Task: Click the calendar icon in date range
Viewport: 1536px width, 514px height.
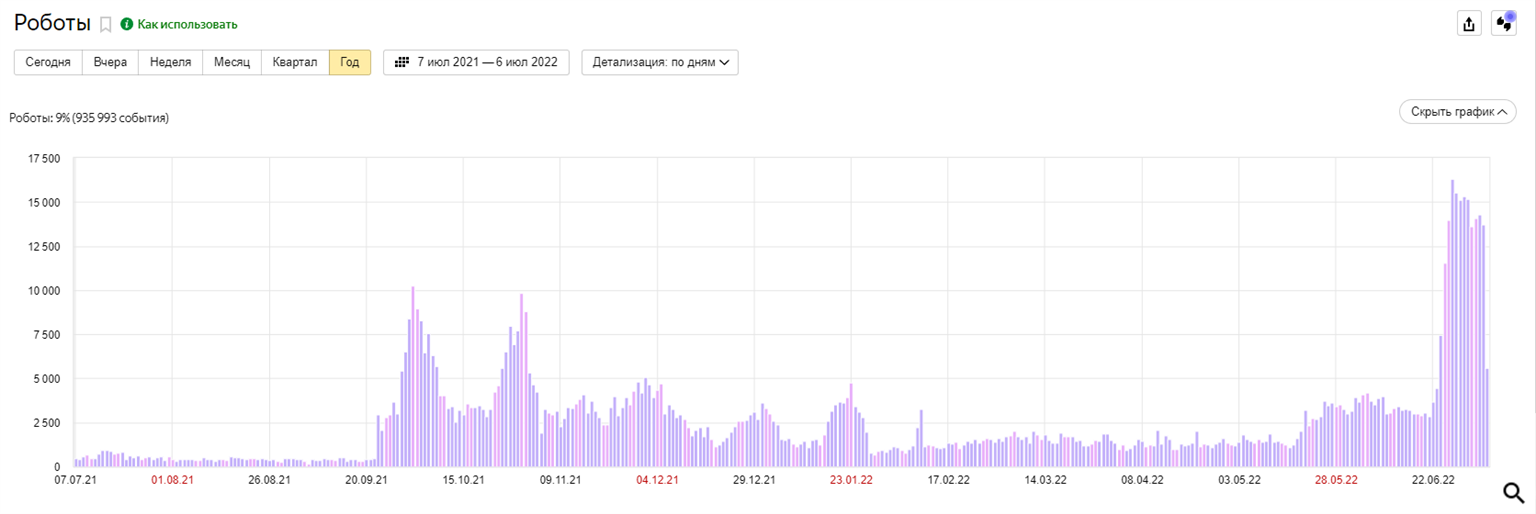Action: 402,62
